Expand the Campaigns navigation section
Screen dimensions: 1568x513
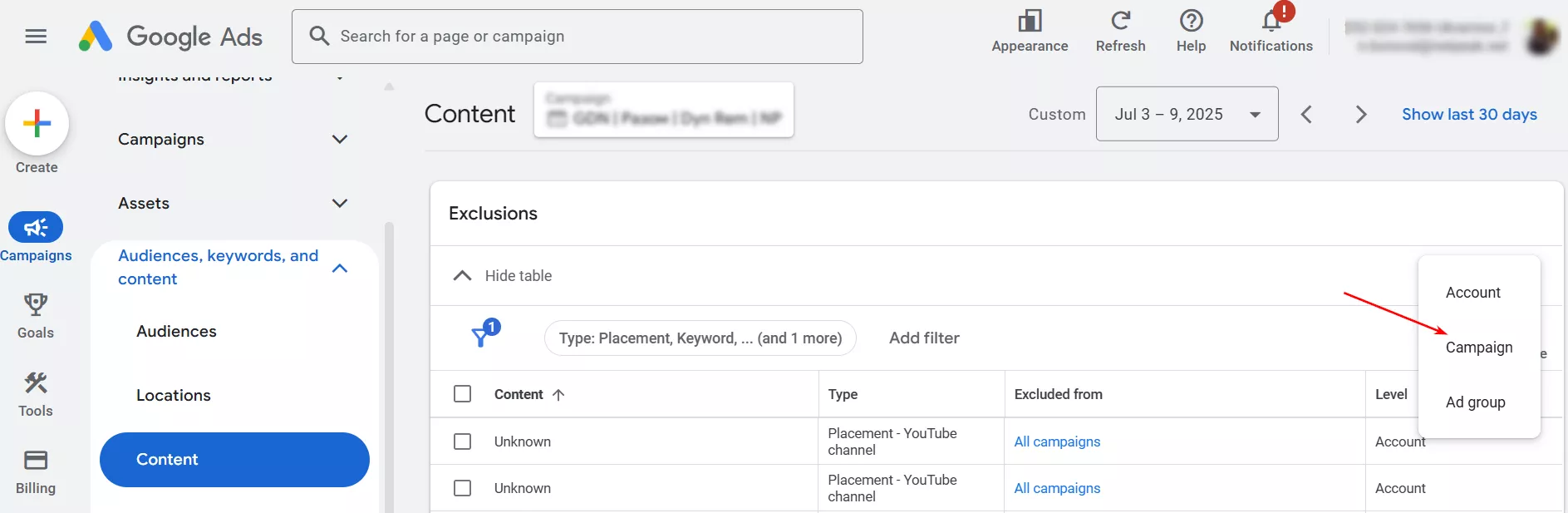click(340, 140)
